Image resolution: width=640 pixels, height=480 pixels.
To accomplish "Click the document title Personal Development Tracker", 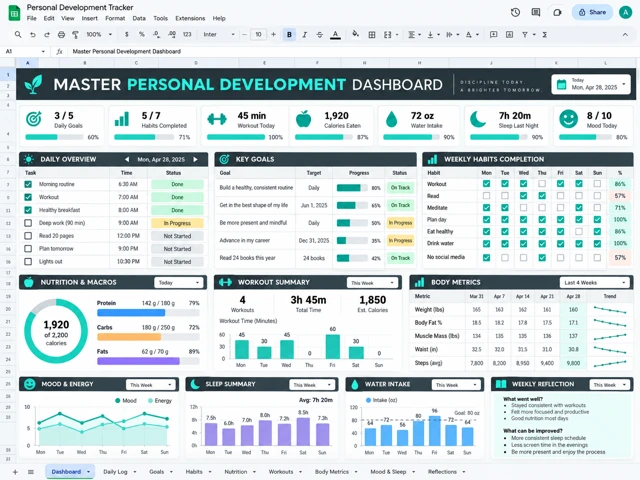I will click(80, 7).
